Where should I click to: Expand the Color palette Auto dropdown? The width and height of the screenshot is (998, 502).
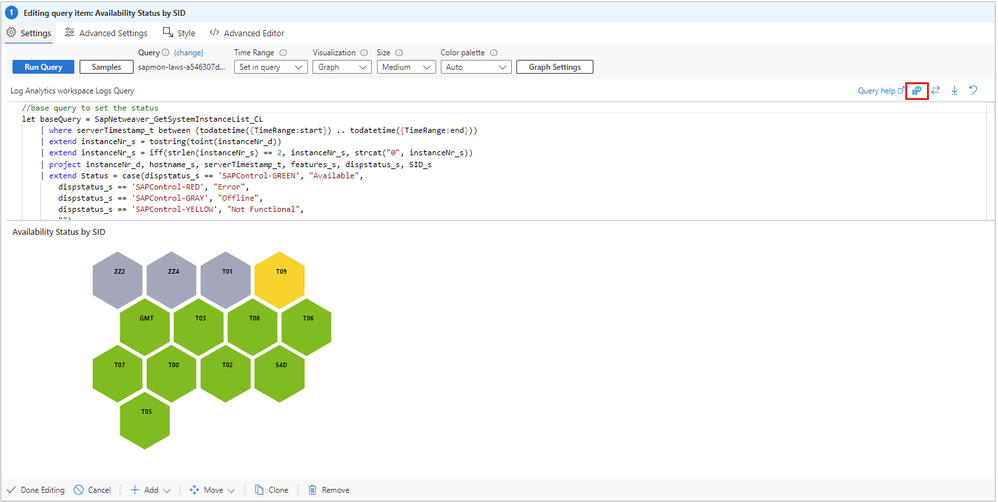476,67
